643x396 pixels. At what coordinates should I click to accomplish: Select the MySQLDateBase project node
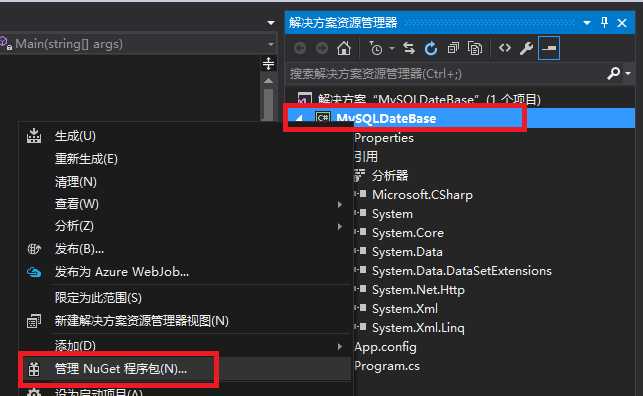(386, 118)
